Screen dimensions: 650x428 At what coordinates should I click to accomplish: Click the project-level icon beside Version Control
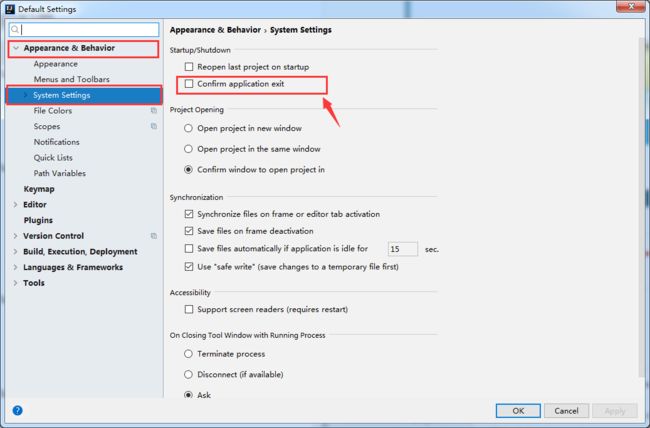pos(154,236)
